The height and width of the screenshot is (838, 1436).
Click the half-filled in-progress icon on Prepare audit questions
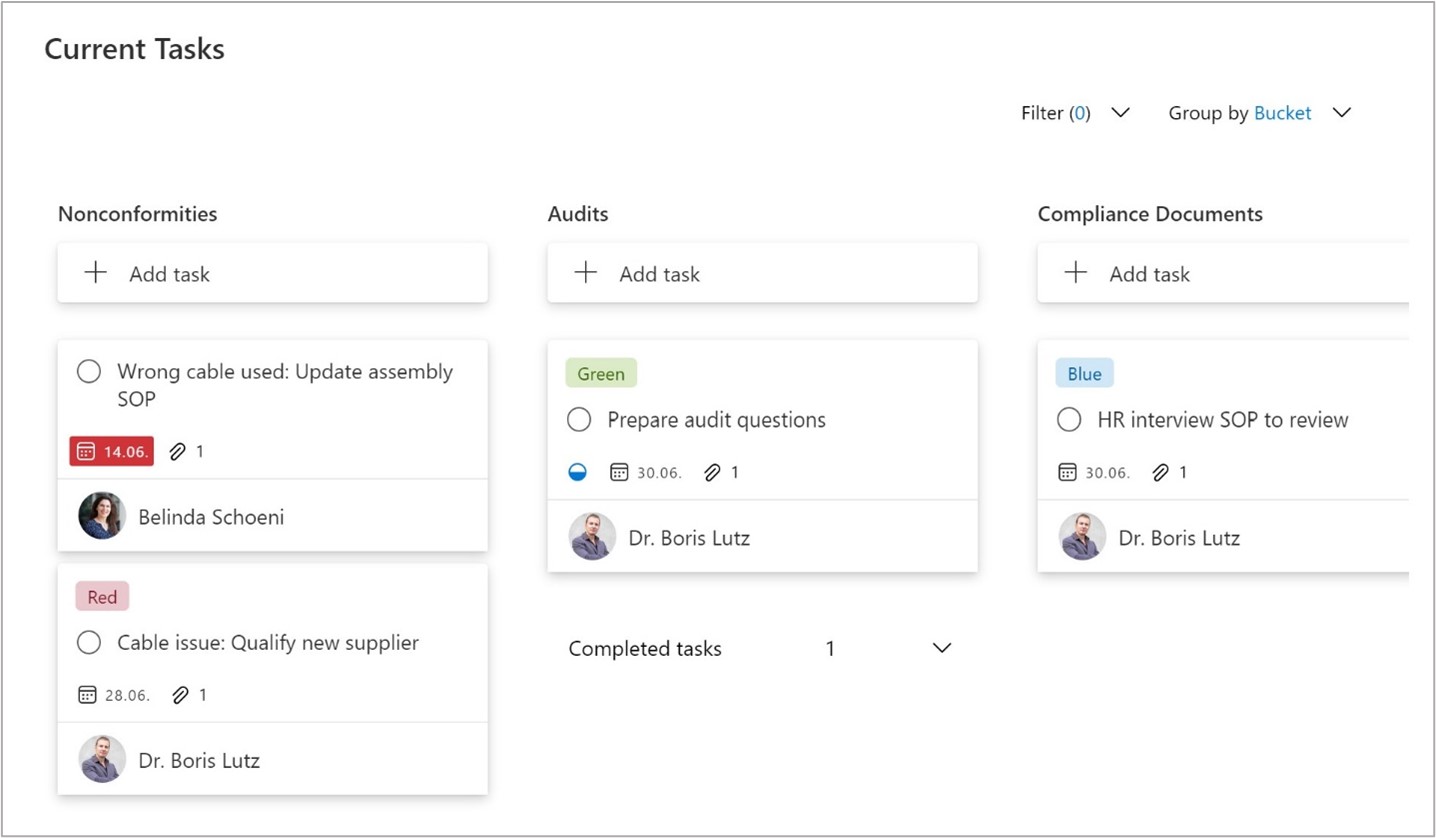click(577, 472)
